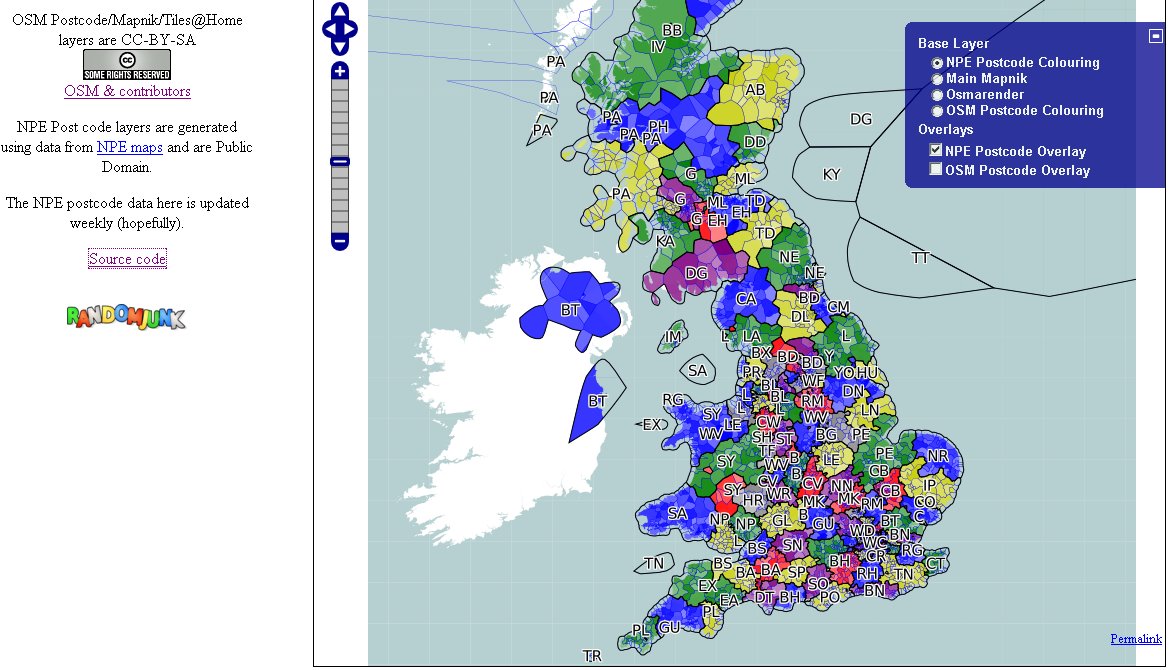Open the NPE maps link

point(130,147)
